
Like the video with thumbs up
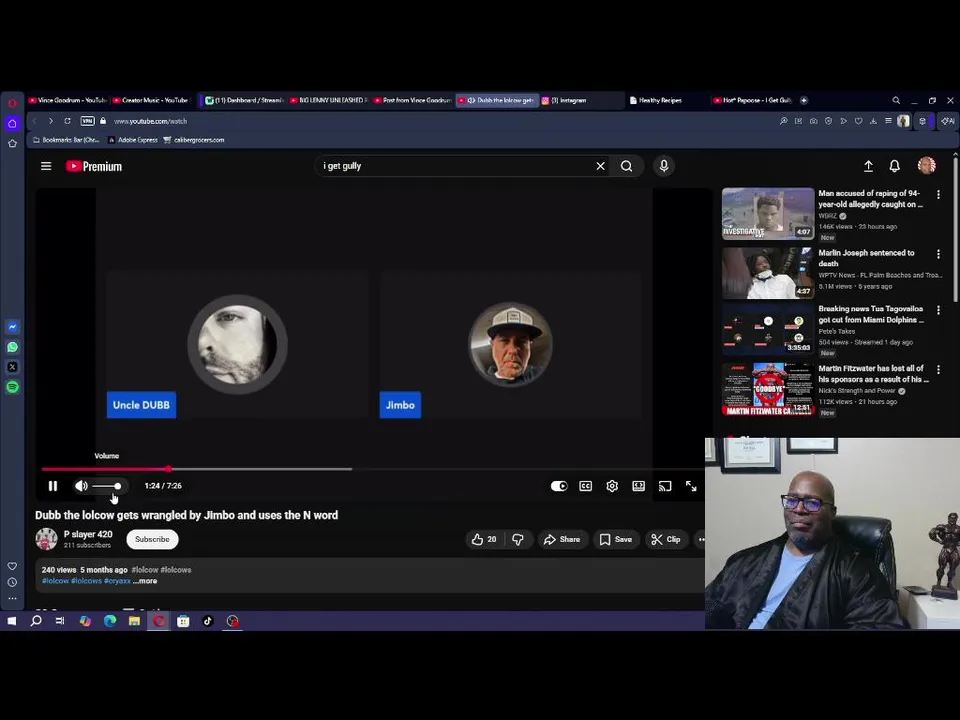[x=484, y=539]
